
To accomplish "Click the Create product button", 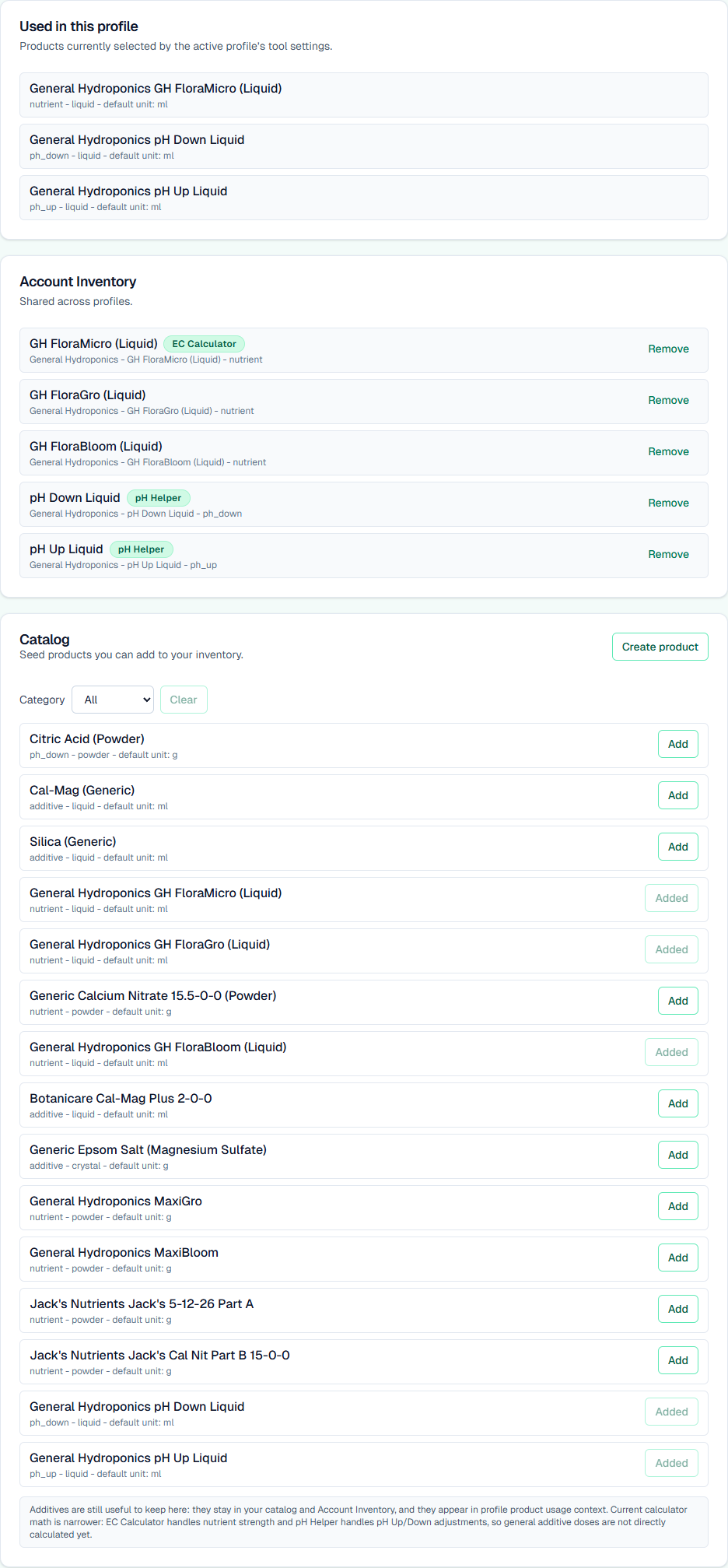I will (x=660, y=647).
